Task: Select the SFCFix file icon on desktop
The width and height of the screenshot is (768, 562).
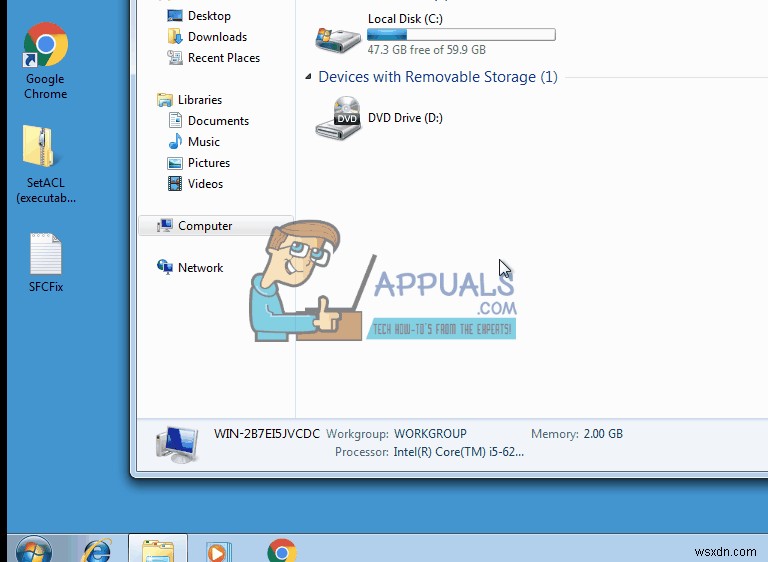Action: [x=46, y=254]
